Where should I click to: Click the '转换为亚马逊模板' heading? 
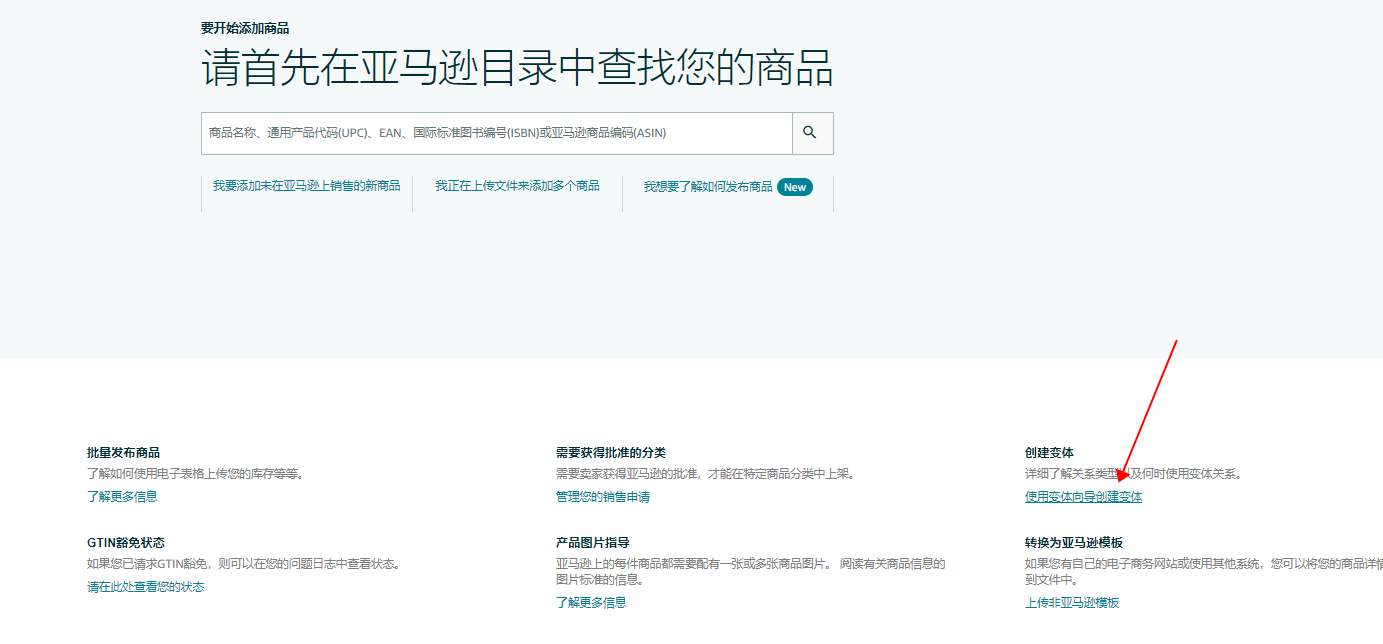click(1074, 543)
